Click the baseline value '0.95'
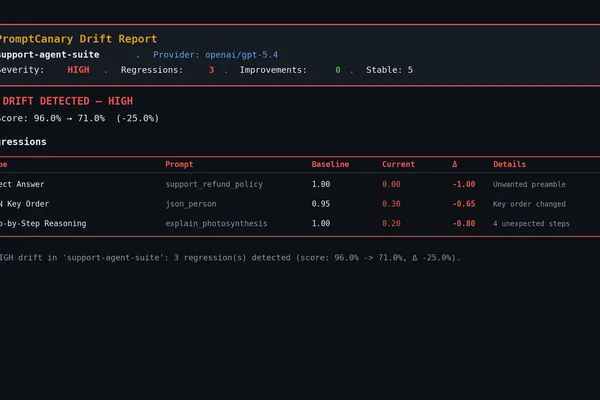 321,204
